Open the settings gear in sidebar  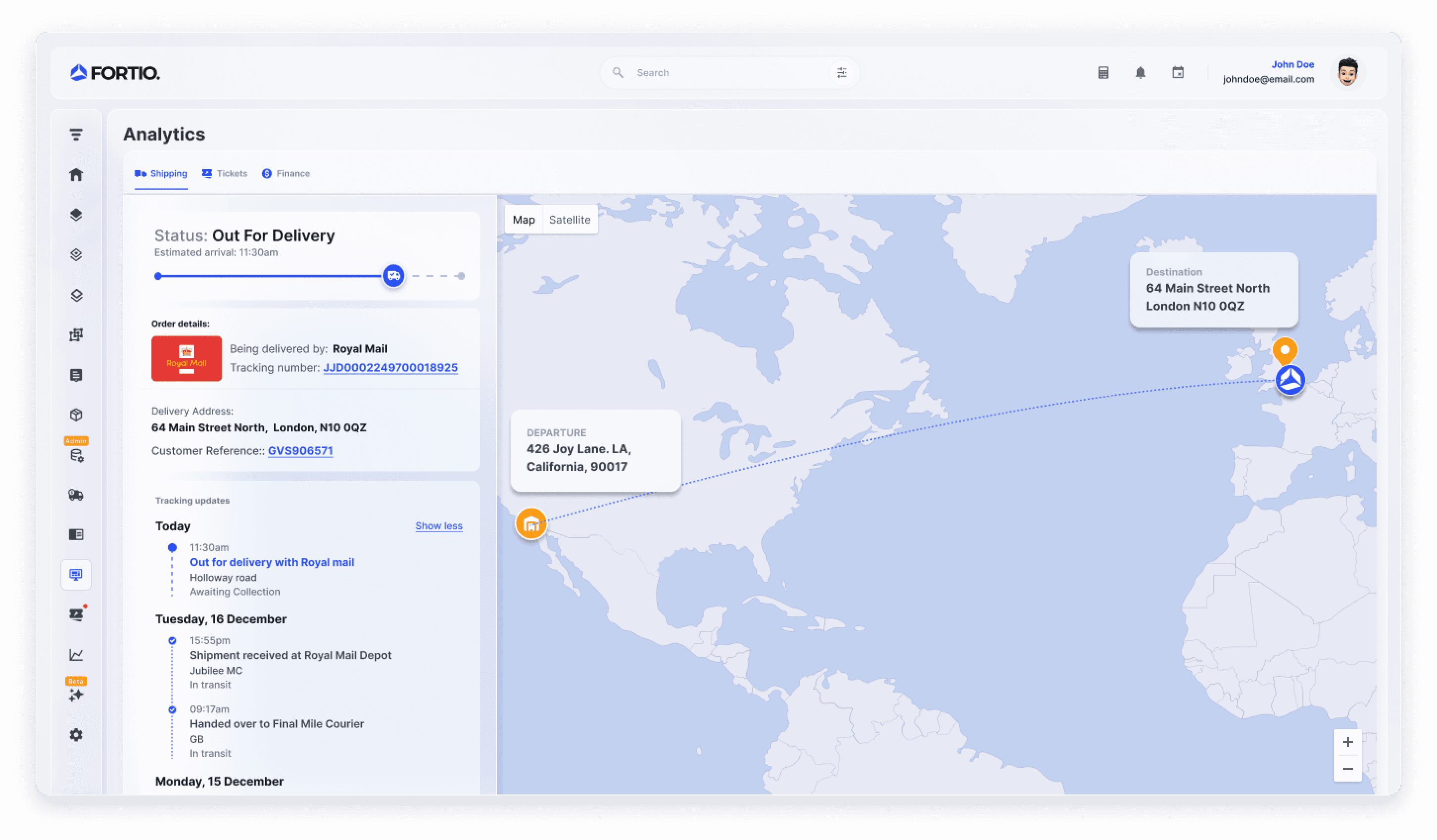point(76,735)
